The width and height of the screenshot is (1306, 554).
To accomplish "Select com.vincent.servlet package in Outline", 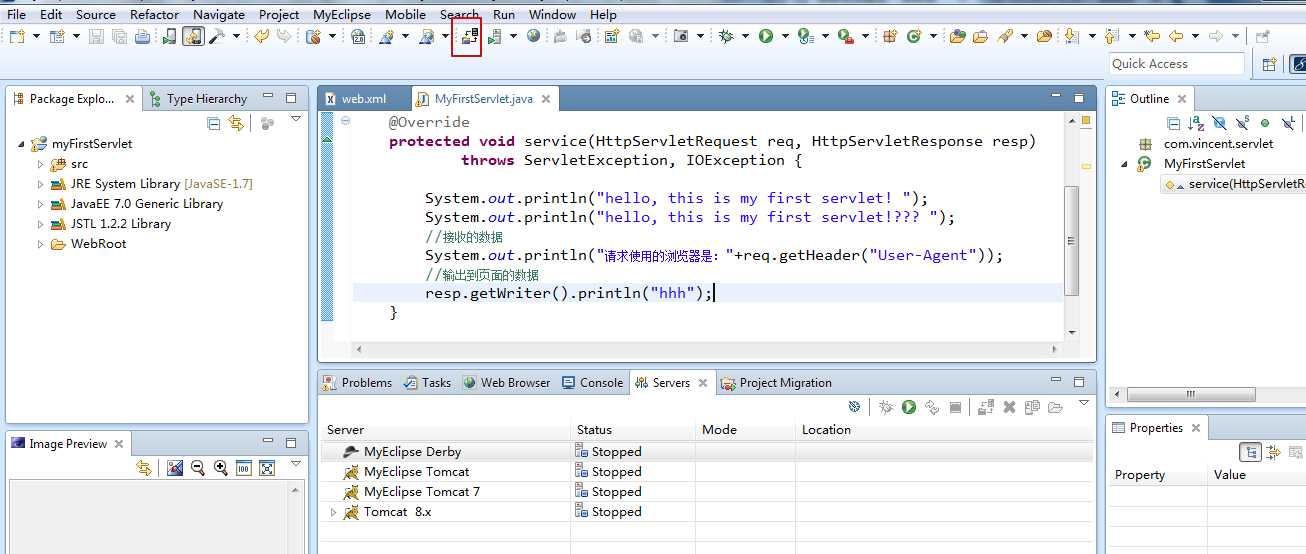I will point(1205,144).
